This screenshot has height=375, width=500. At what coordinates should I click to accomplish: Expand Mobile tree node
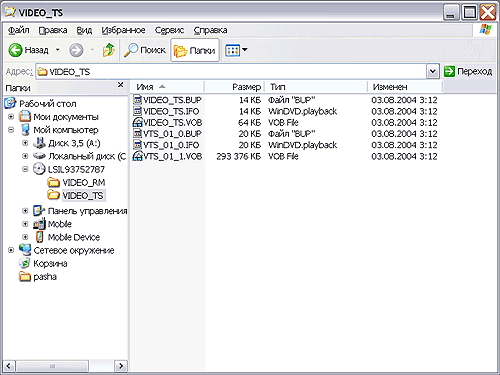25,224
